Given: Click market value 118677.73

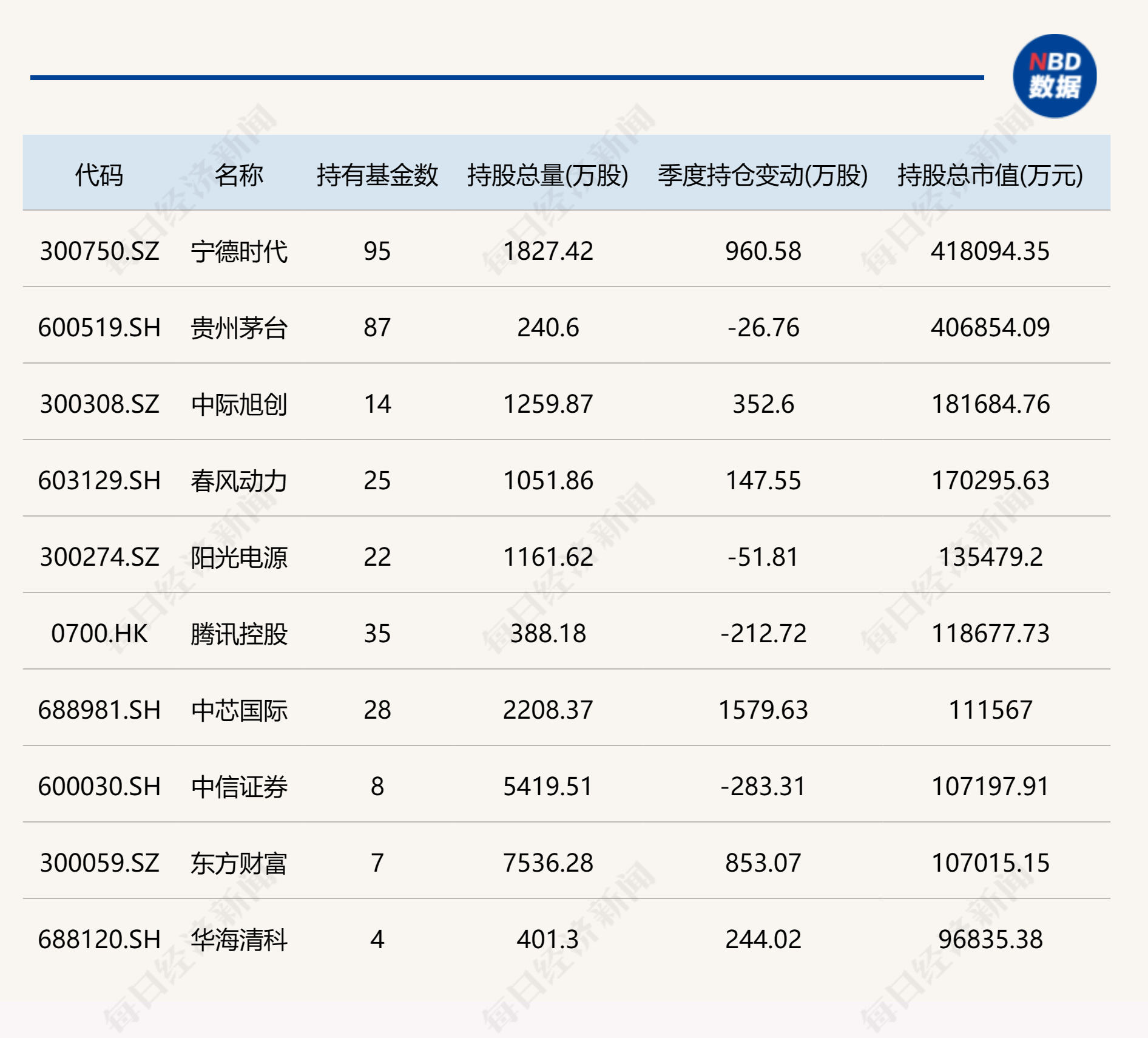Looking at the screenshot, I should coord(990,634).
